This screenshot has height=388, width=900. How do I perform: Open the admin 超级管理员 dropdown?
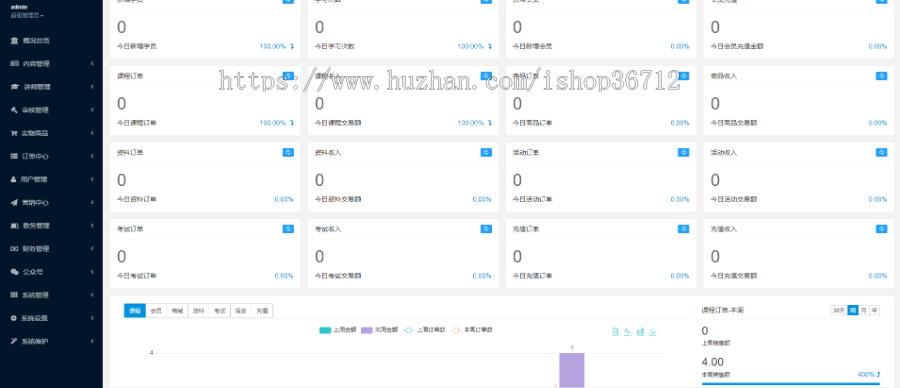point(27,15)
